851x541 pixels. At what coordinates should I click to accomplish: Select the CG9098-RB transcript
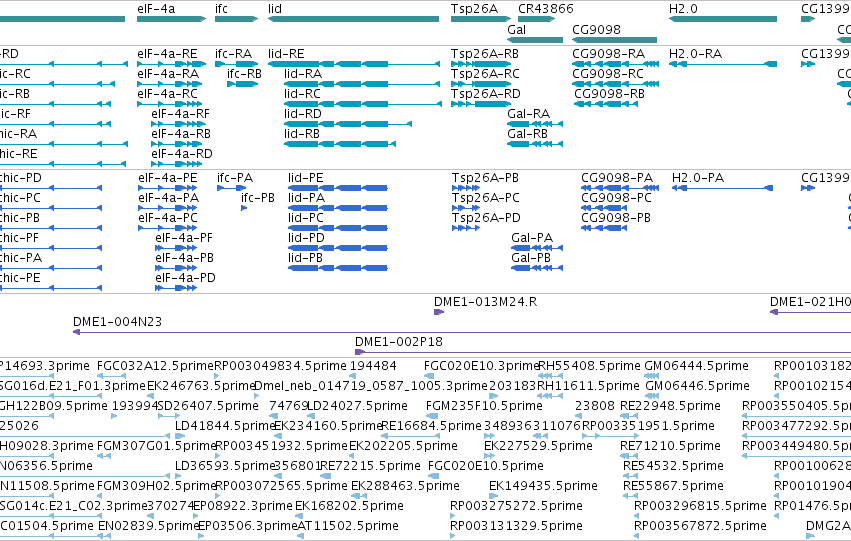coord(606,104)
